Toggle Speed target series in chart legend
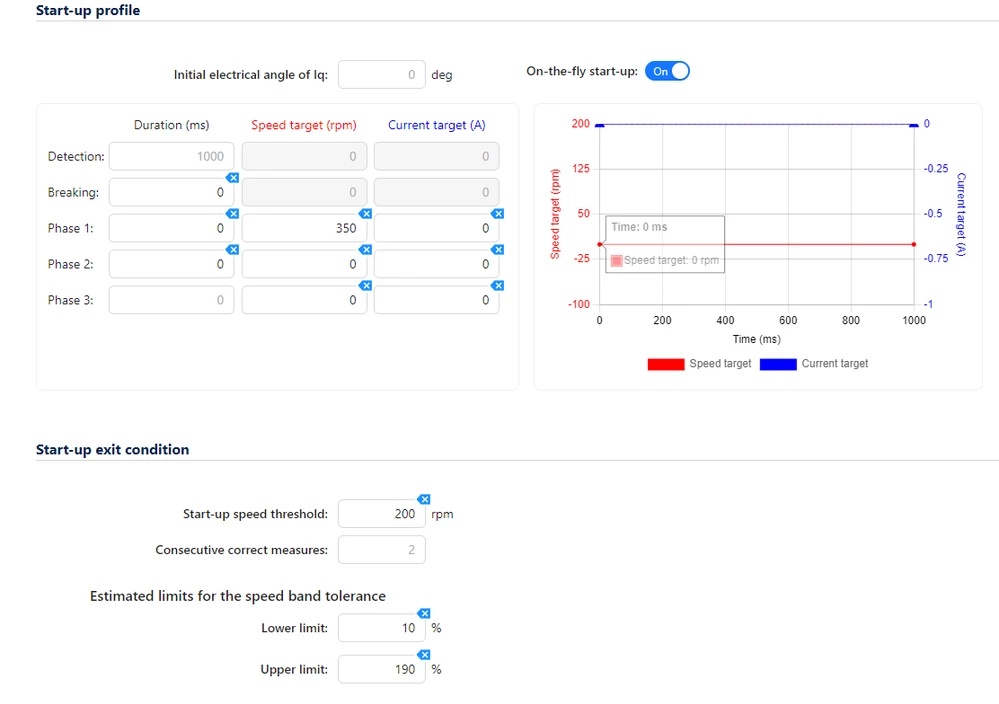The height and width of the screenshot is (704, 999). [699, 364]
